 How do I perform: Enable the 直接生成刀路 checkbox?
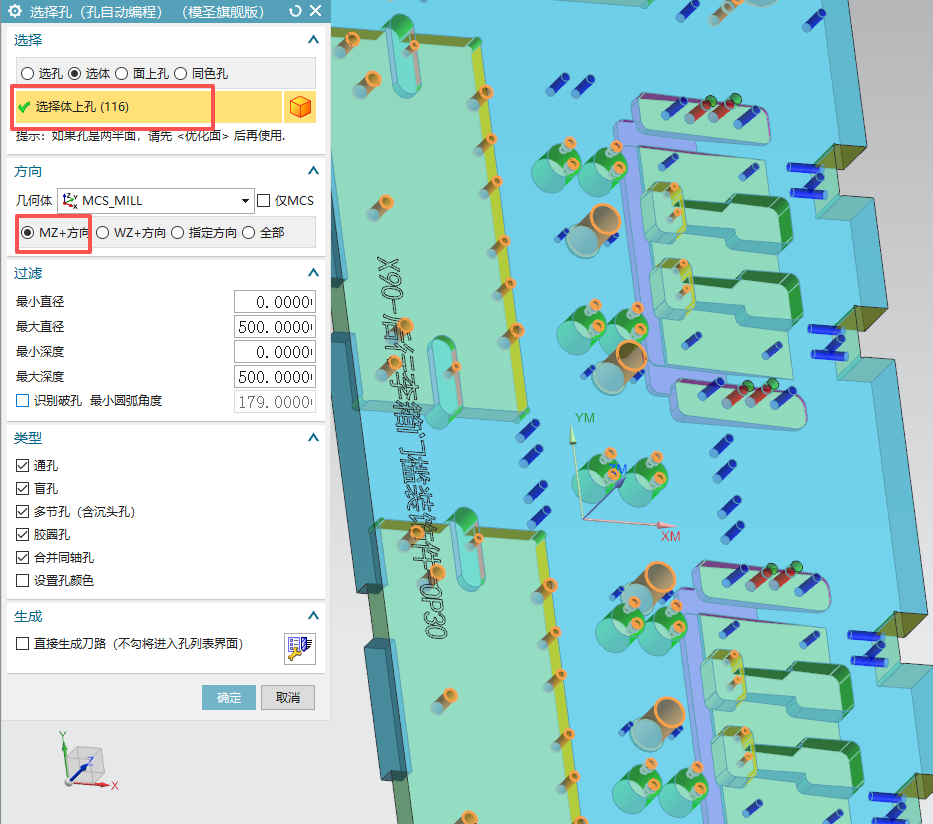22,643
